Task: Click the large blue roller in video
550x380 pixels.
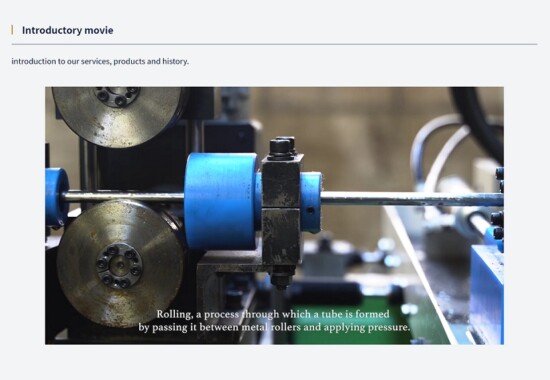Action: coord(221,201)
